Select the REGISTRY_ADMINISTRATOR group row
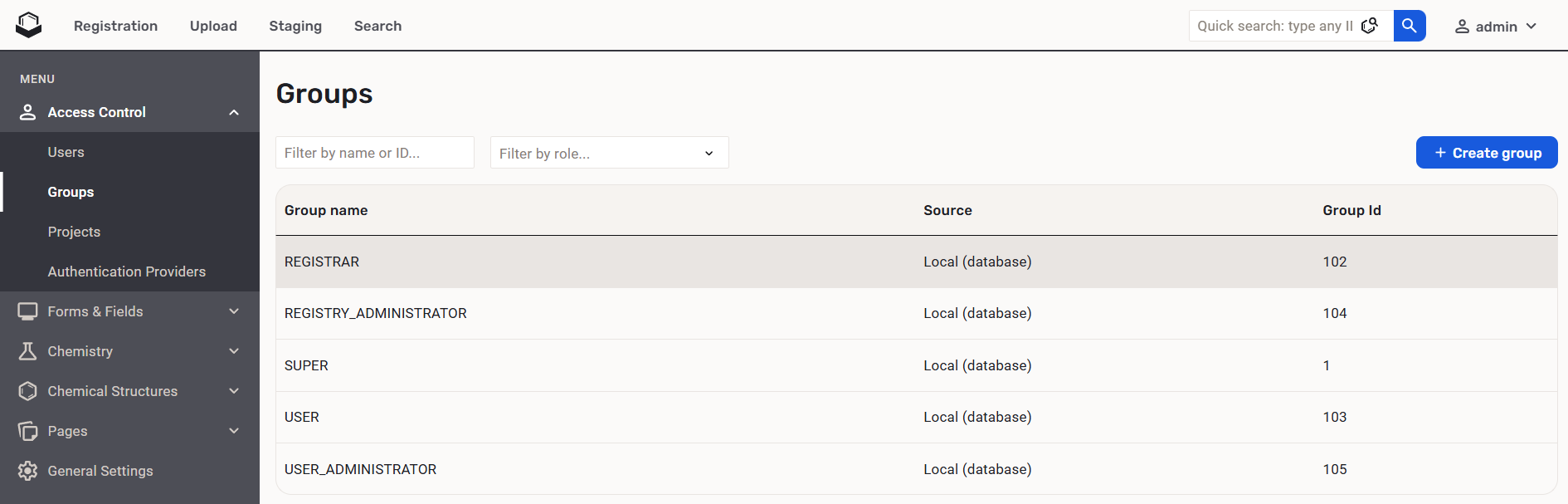Image resolution: width=1568 pixels, height=504 pixels. click(x=376, y=313)
